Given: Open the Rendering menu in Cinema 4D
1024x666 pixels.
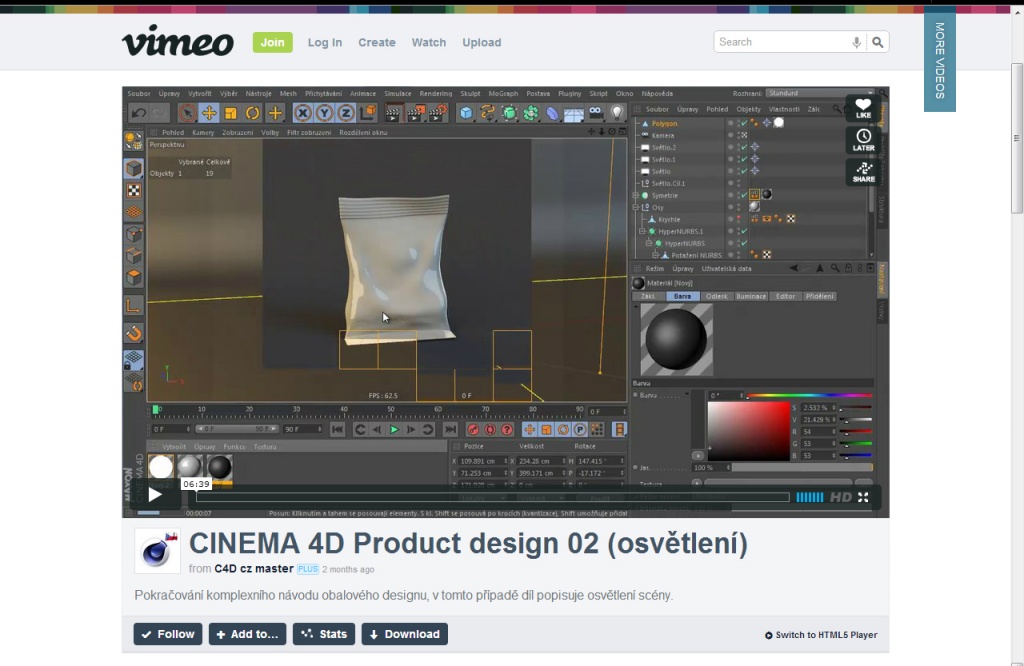Looking at the screenshot, I should pyautogui.click(x=436, y=93).
